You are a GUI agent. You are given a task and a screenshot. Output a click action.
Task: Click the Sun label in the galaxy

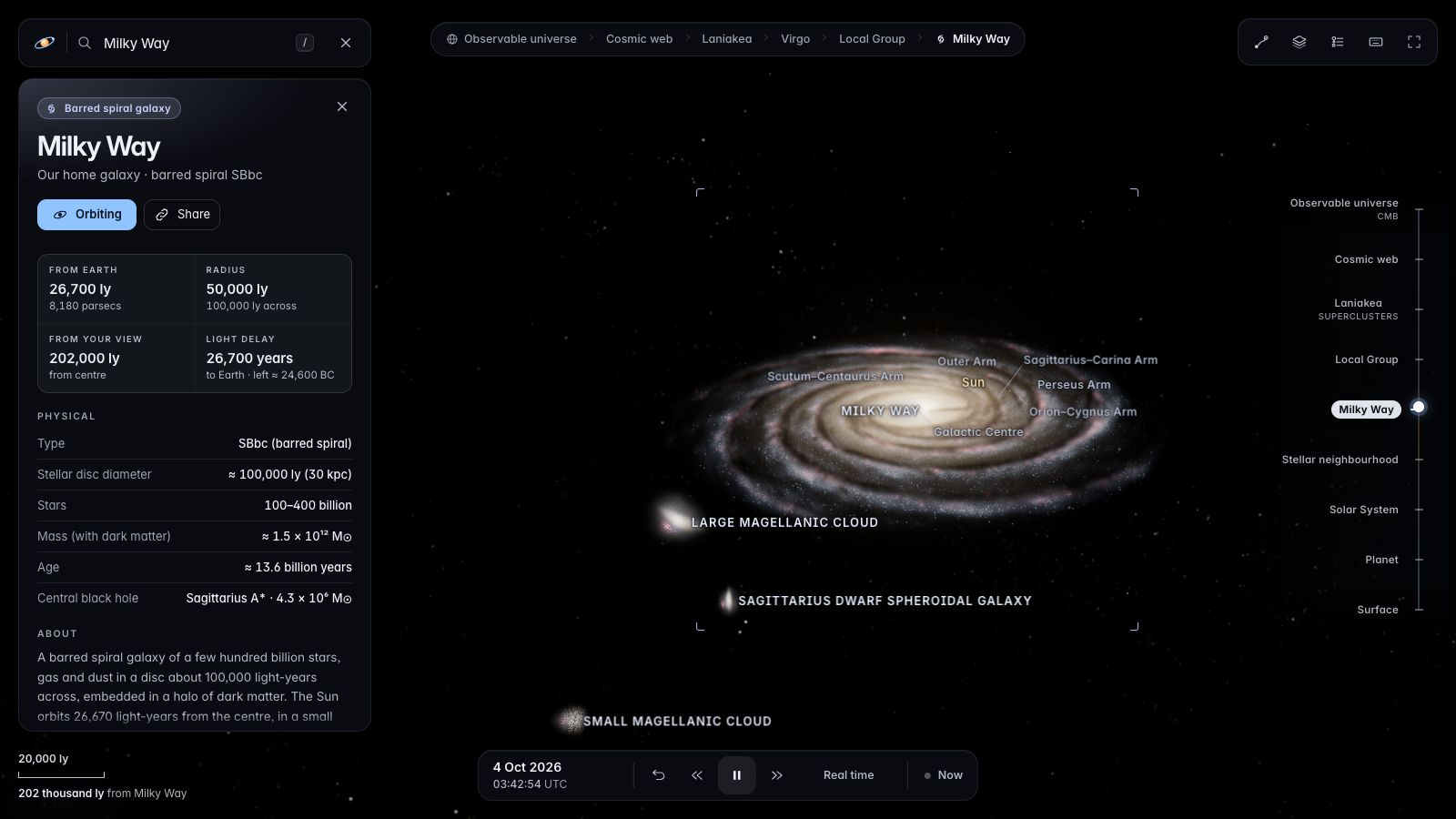pyautogui.click(x=973, y=382)
